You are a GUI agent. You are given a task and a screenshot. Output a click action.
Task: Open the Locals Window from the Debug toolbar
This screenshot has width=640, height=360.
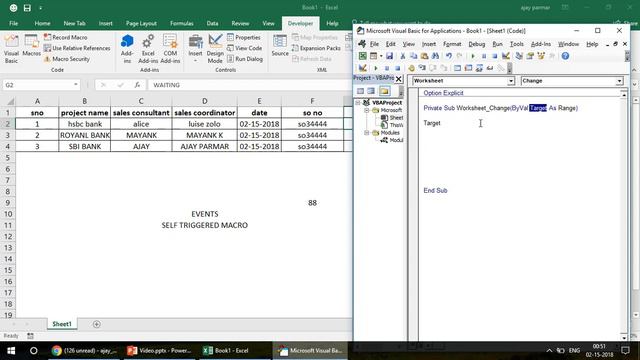coord(458,68)
